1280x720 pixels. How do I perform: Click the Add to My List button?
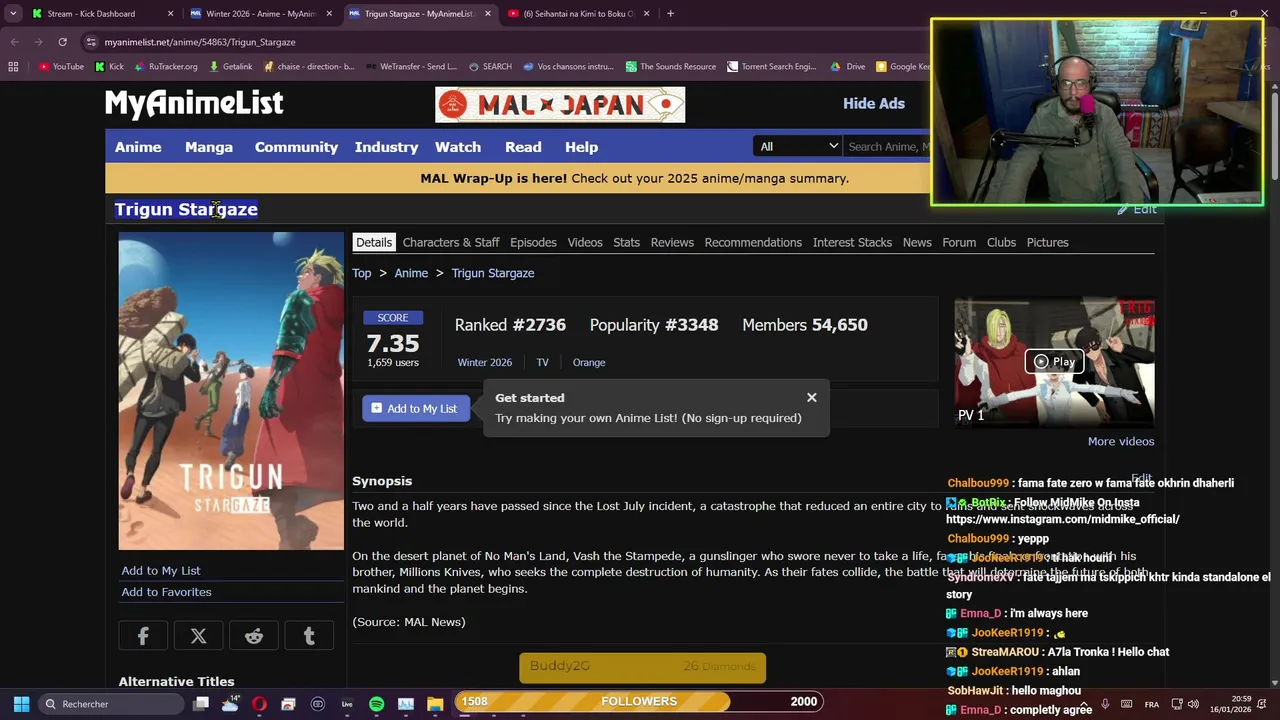[x=415, y=408]
